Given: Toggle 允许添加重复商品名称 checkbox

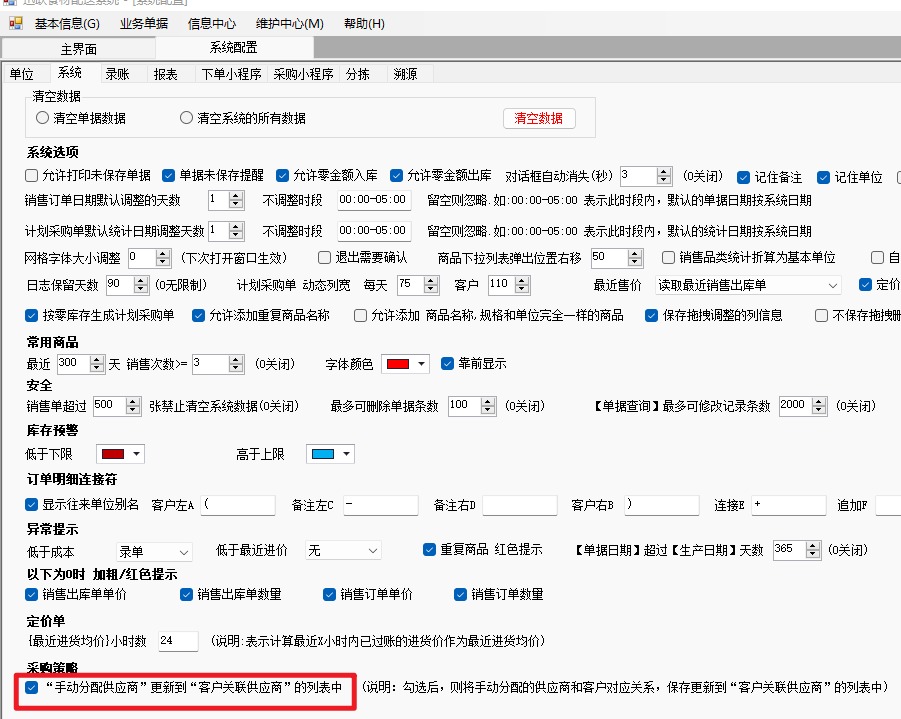Looking at the screenshot, I should (x=198, y=316).
